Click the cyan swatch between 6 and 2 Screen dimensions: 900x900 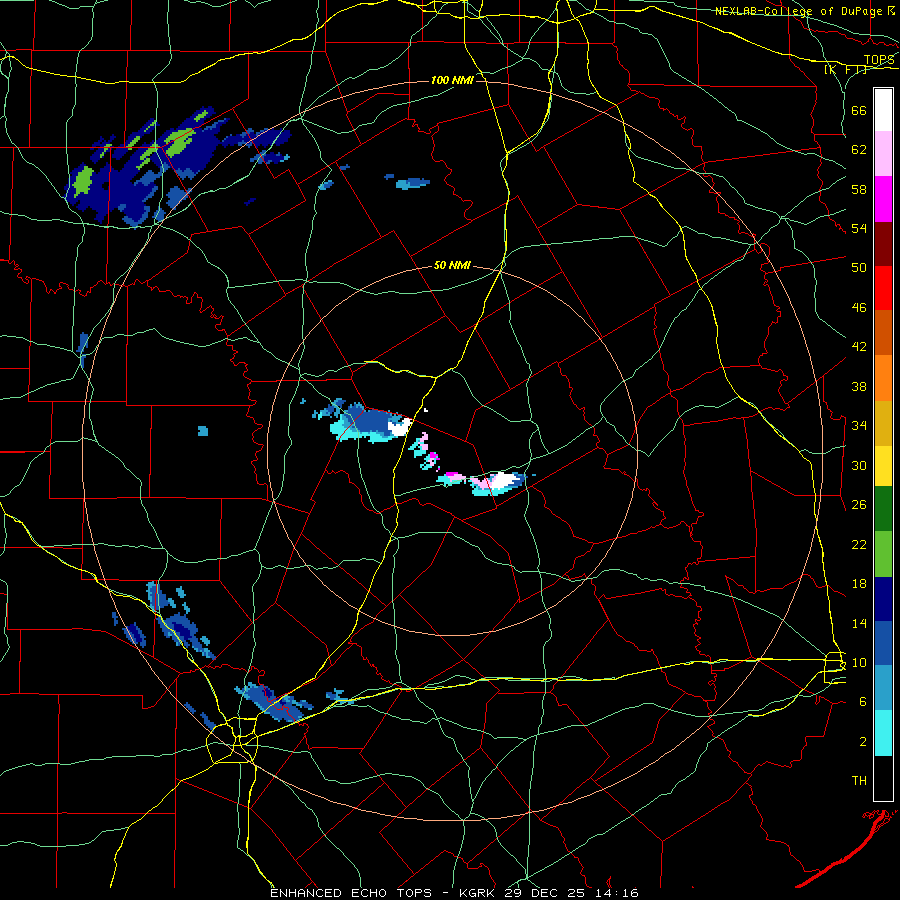click(883, 732)
